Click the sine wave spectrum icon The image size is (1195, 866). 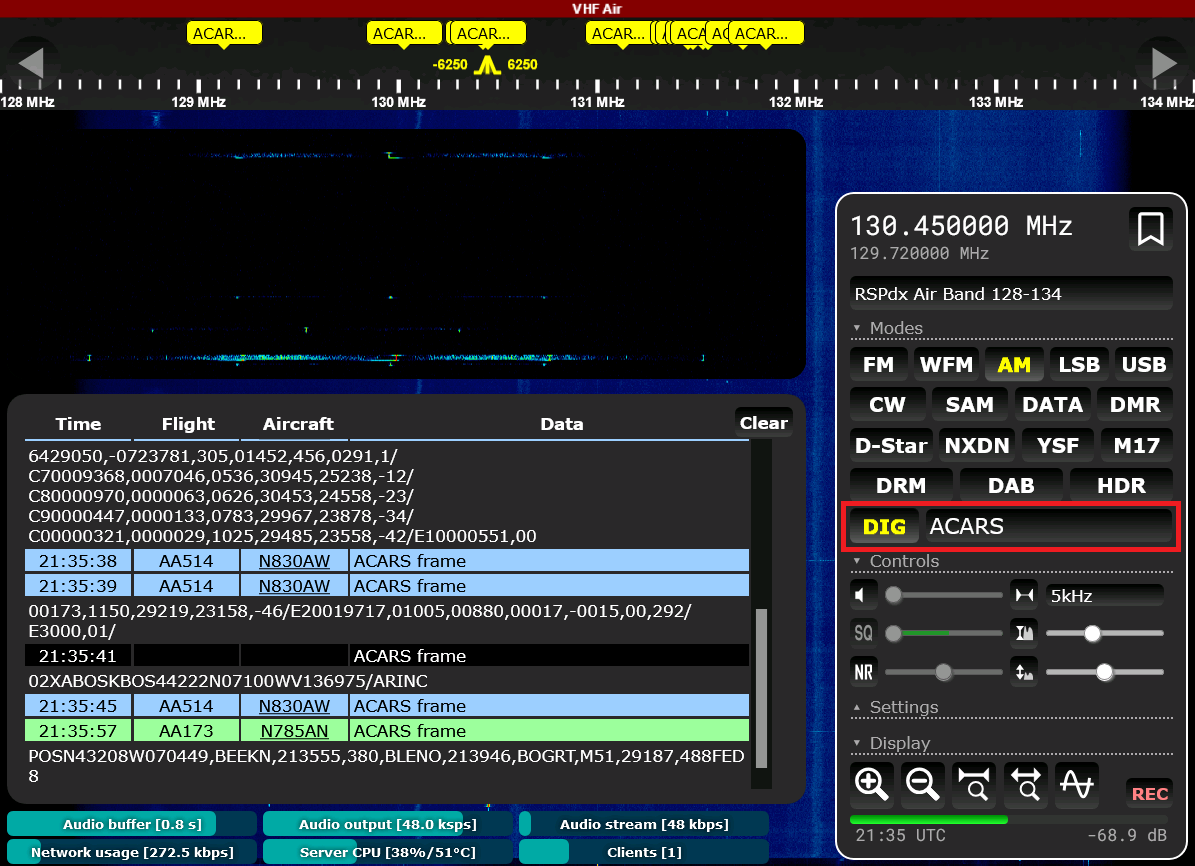tap(1077, 786)
